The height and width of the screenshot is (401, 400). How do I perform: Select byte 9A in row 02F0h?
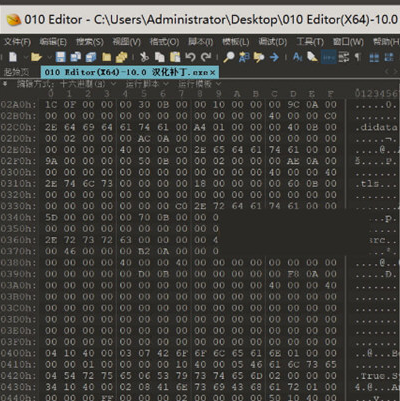[51, 161]
